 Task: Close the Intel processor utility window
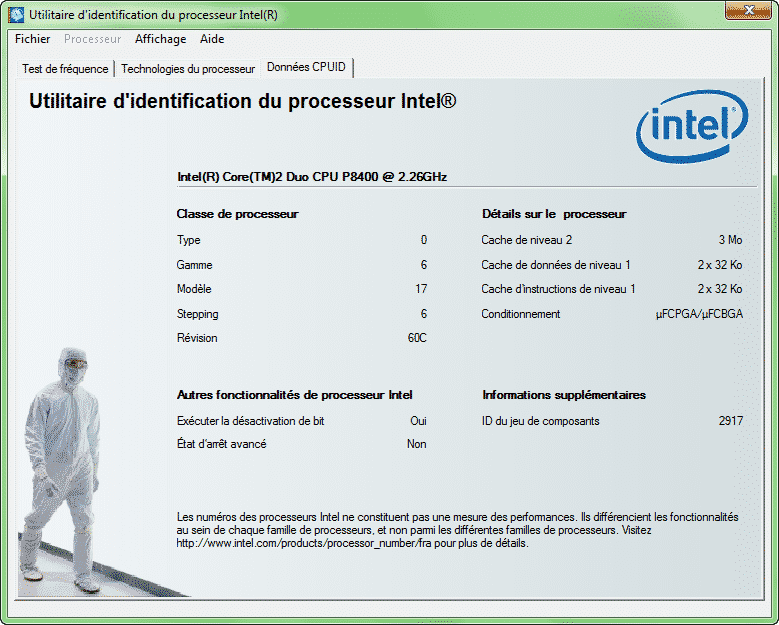(748, 10)
